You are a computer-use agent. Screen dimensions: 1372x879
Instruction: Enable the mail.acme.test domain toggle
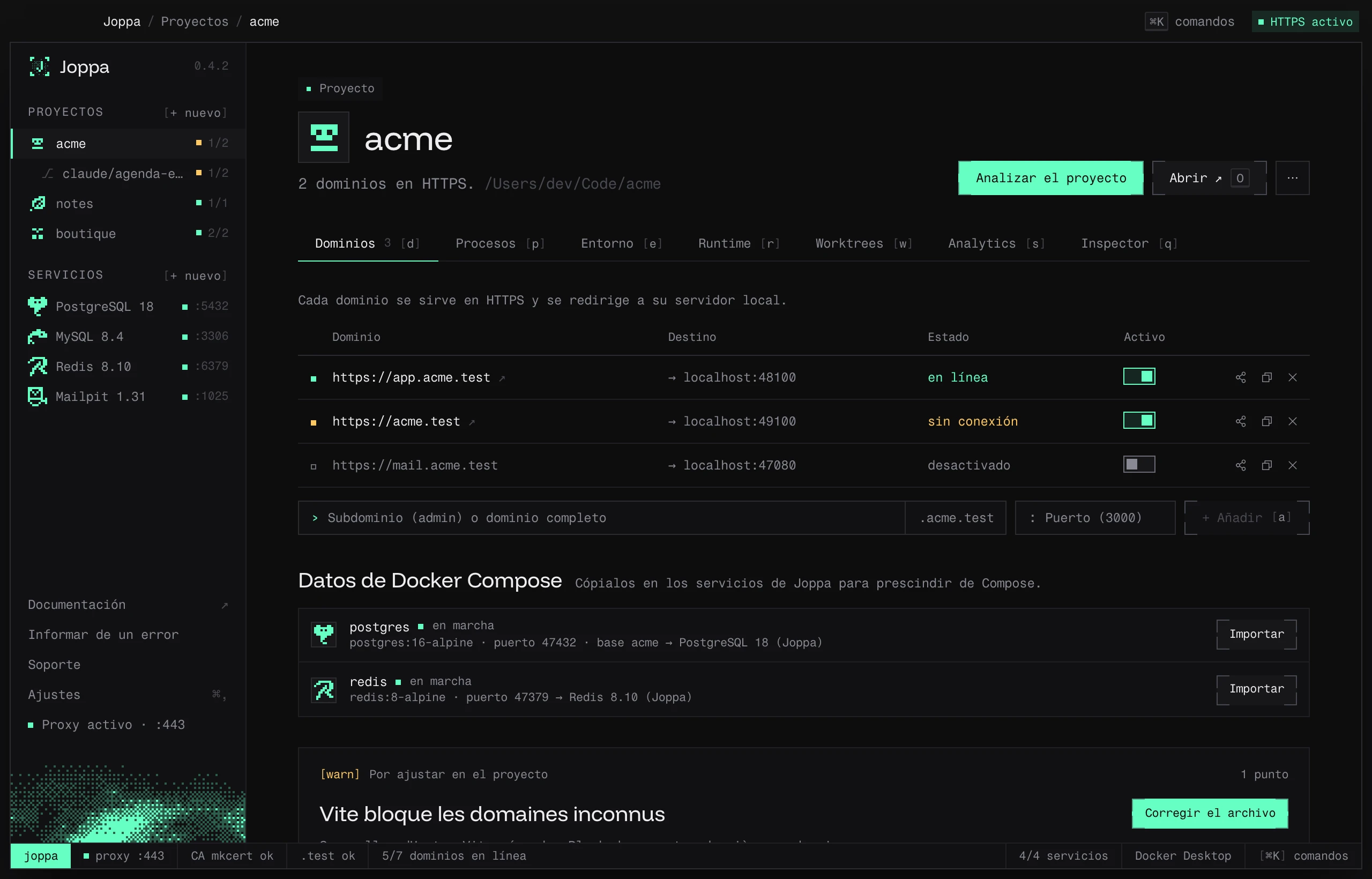tap(1139, 465)
